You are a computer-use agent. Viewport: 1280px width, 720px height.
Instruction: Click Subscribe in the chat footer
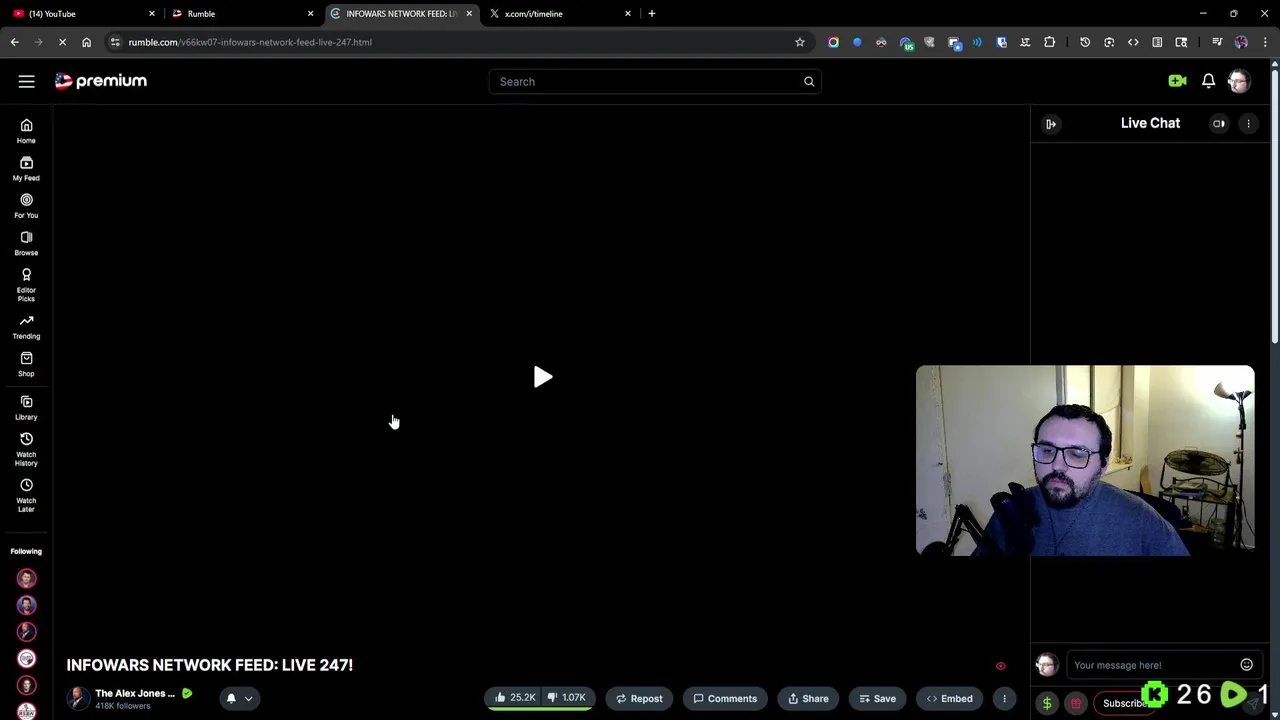coord(1124,703)
